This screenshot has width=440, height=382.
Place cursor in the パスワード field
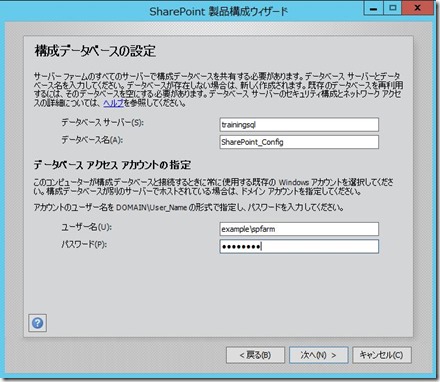point(299,247)
